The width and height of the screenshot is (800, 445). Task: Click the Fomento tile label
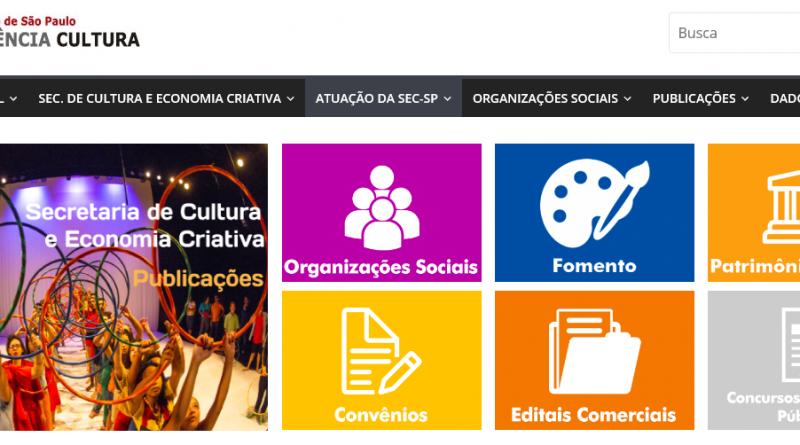594,266
